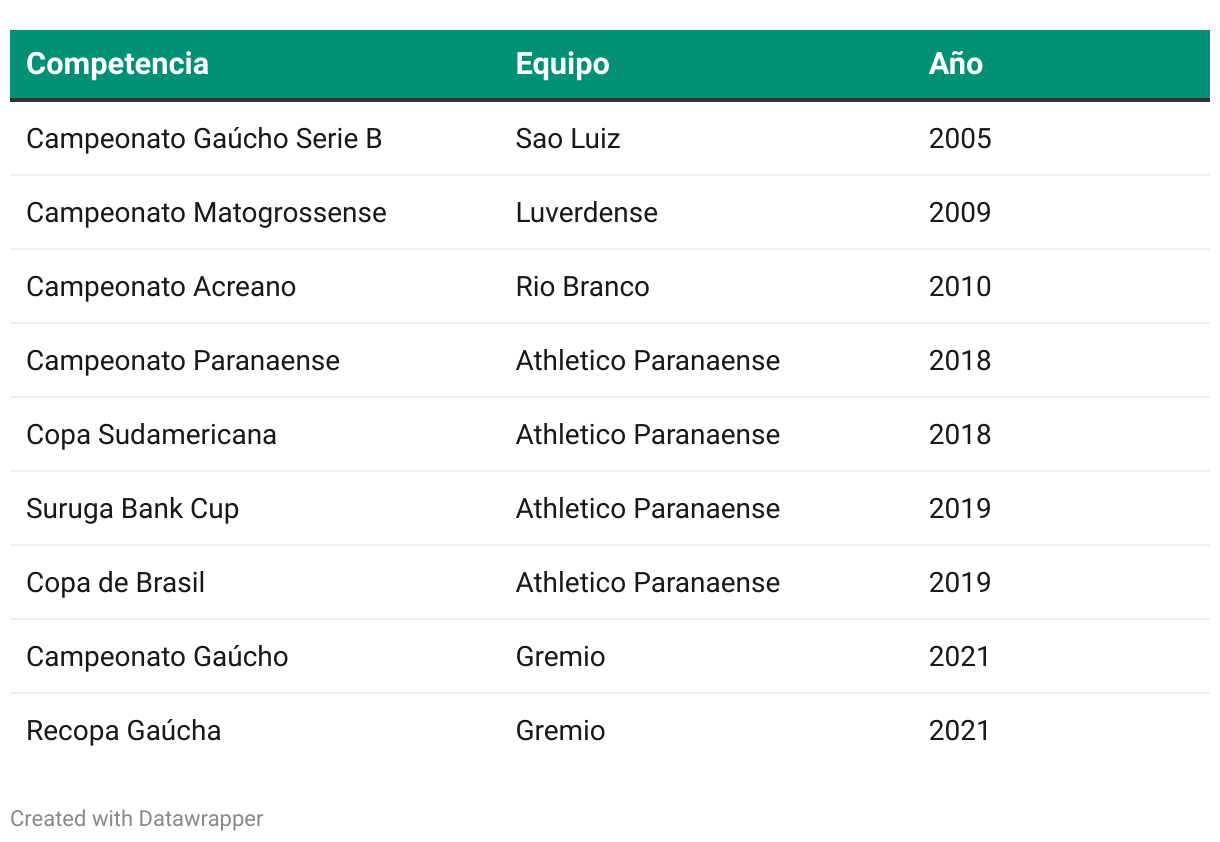Click the Luverdense team cell
1220x842 pixels.
point(586,212)
